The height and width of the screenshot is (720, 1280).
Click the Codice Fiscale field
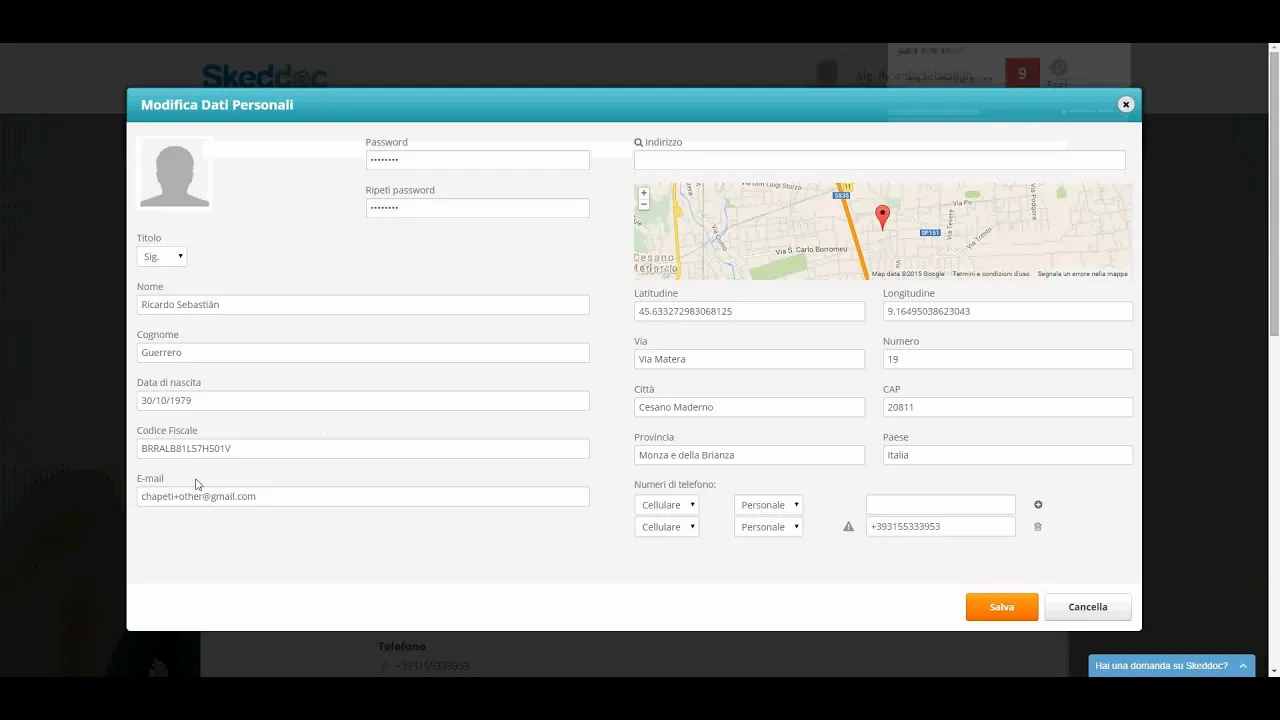tap(363, 448)
